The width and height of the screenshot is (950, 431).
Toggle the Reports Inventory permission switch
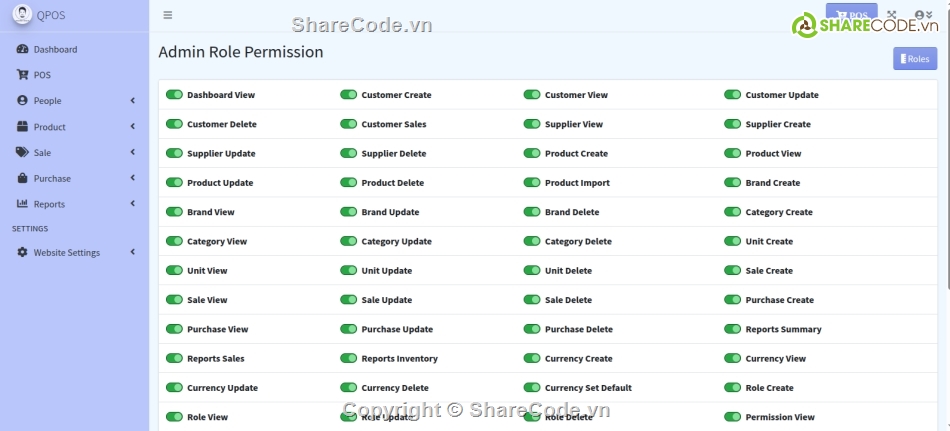coord(348,358)
